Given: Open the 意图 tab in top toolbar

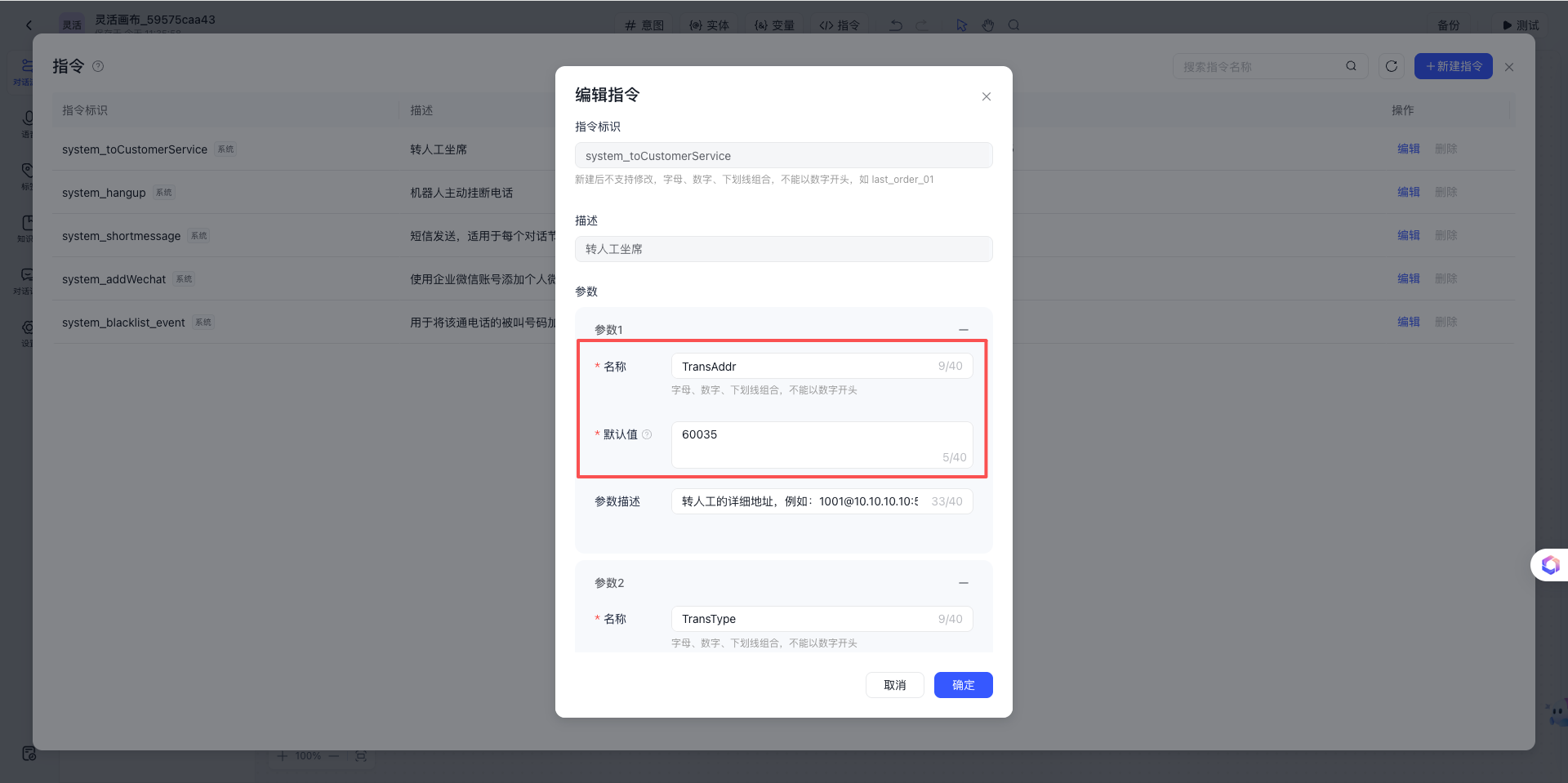Looking at the screenshot, I should coord(644,25).
